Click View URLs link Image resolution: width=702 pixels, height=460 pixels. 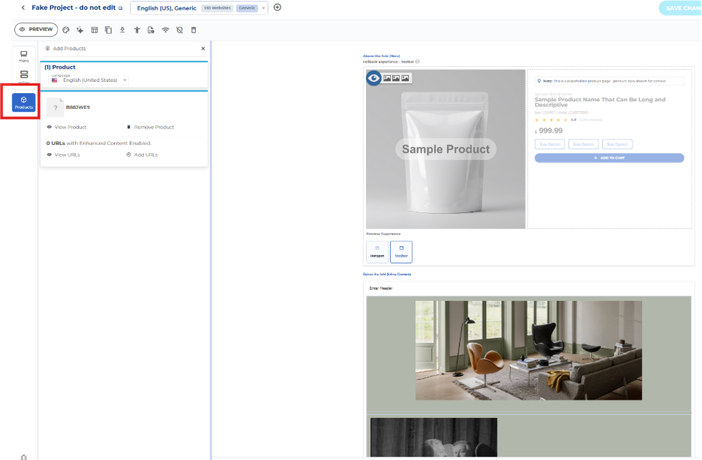click(64, 155)
